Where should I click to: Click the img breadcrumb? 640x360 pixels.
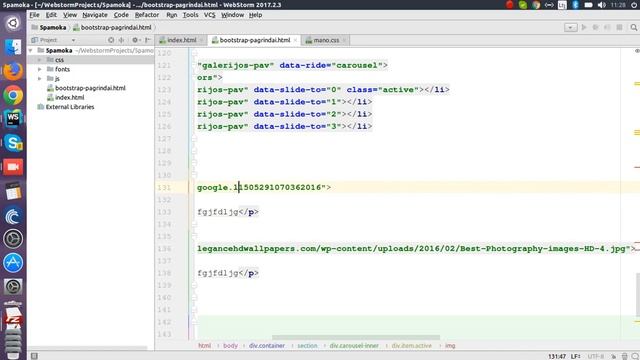(x=450, y=346)
